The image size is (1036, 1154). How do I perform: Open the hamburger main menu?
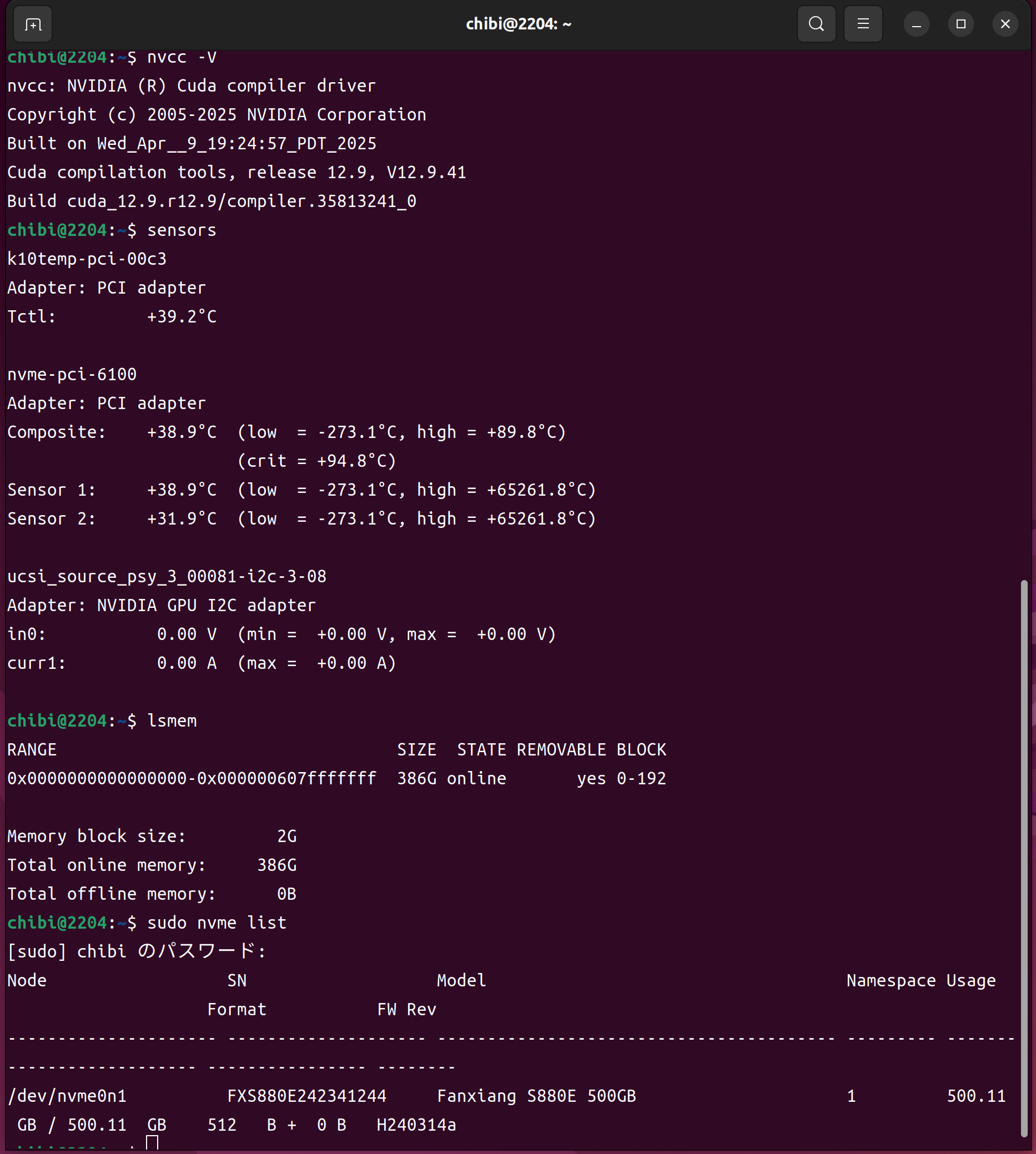coord(863,24)
